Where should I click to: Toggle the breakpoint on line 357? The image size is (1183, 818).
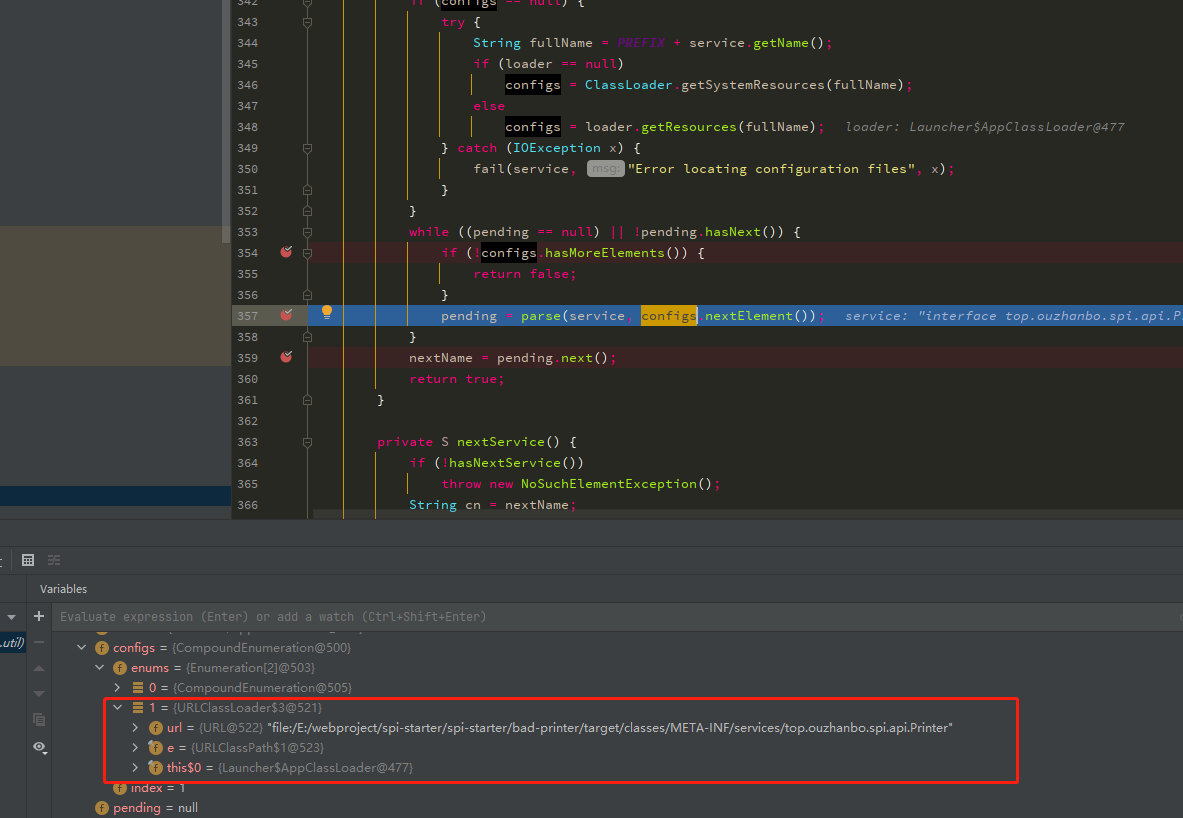click(x=286, y=315)
